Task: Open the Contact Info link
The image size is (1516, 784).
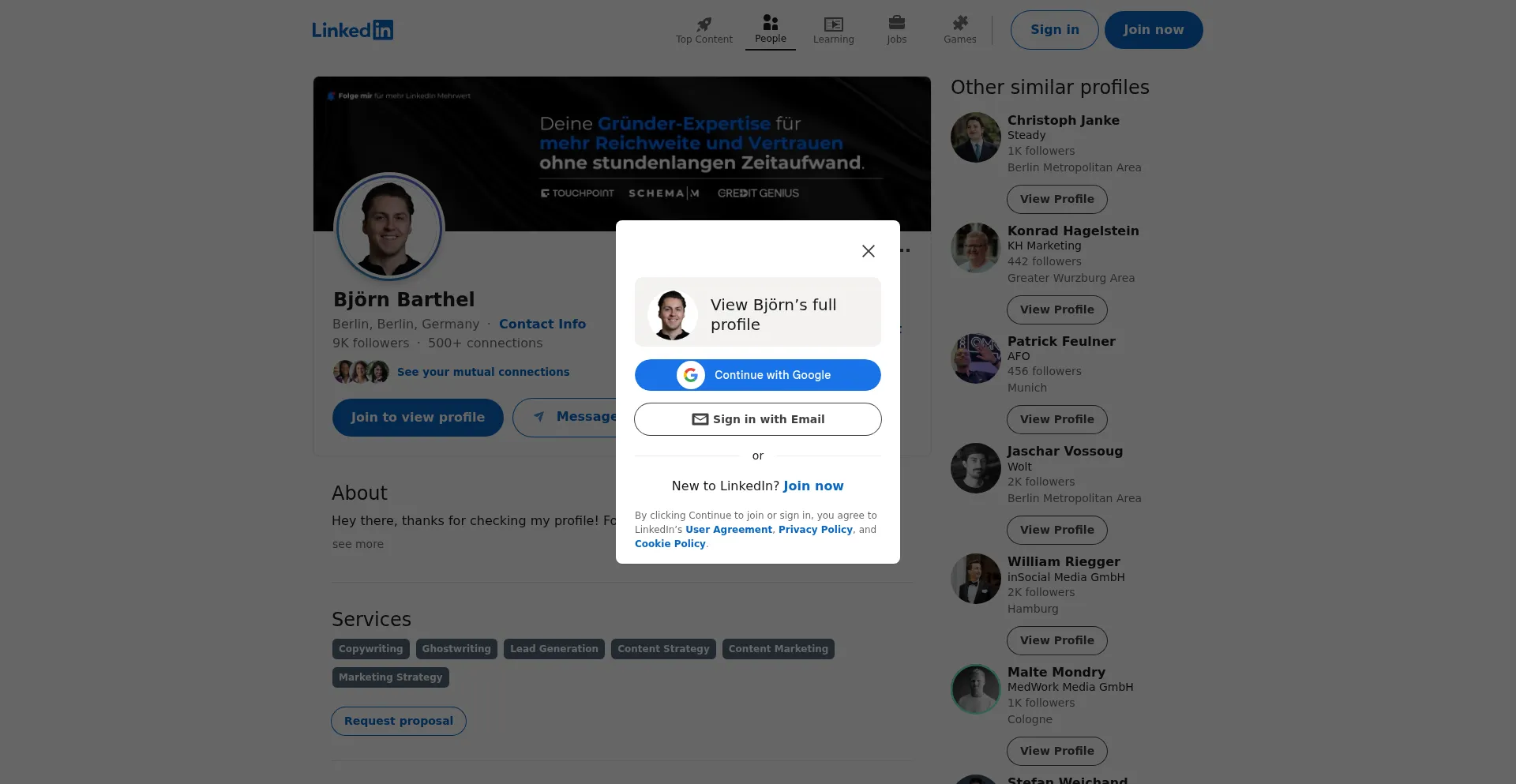Action: pos(542,324)
